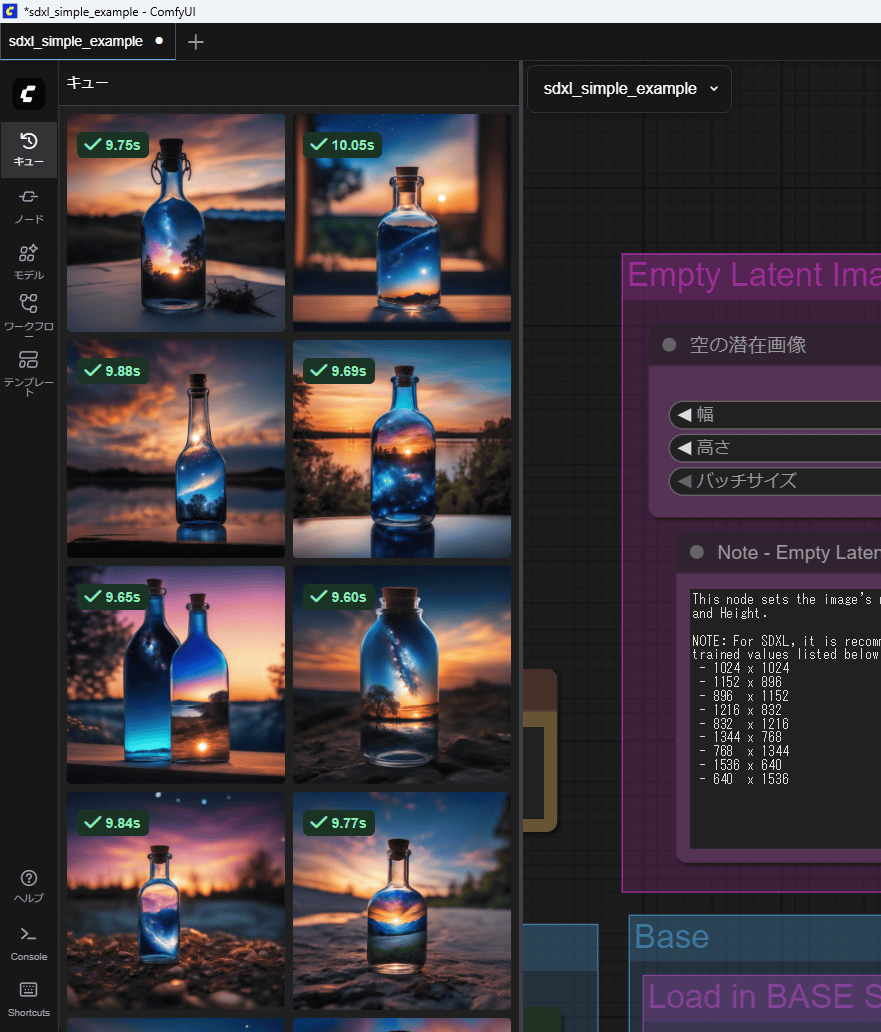The image size is (881, 1032).
Task: Click the ComfyUI logo icon in sidebar
Action: (28, 94)
